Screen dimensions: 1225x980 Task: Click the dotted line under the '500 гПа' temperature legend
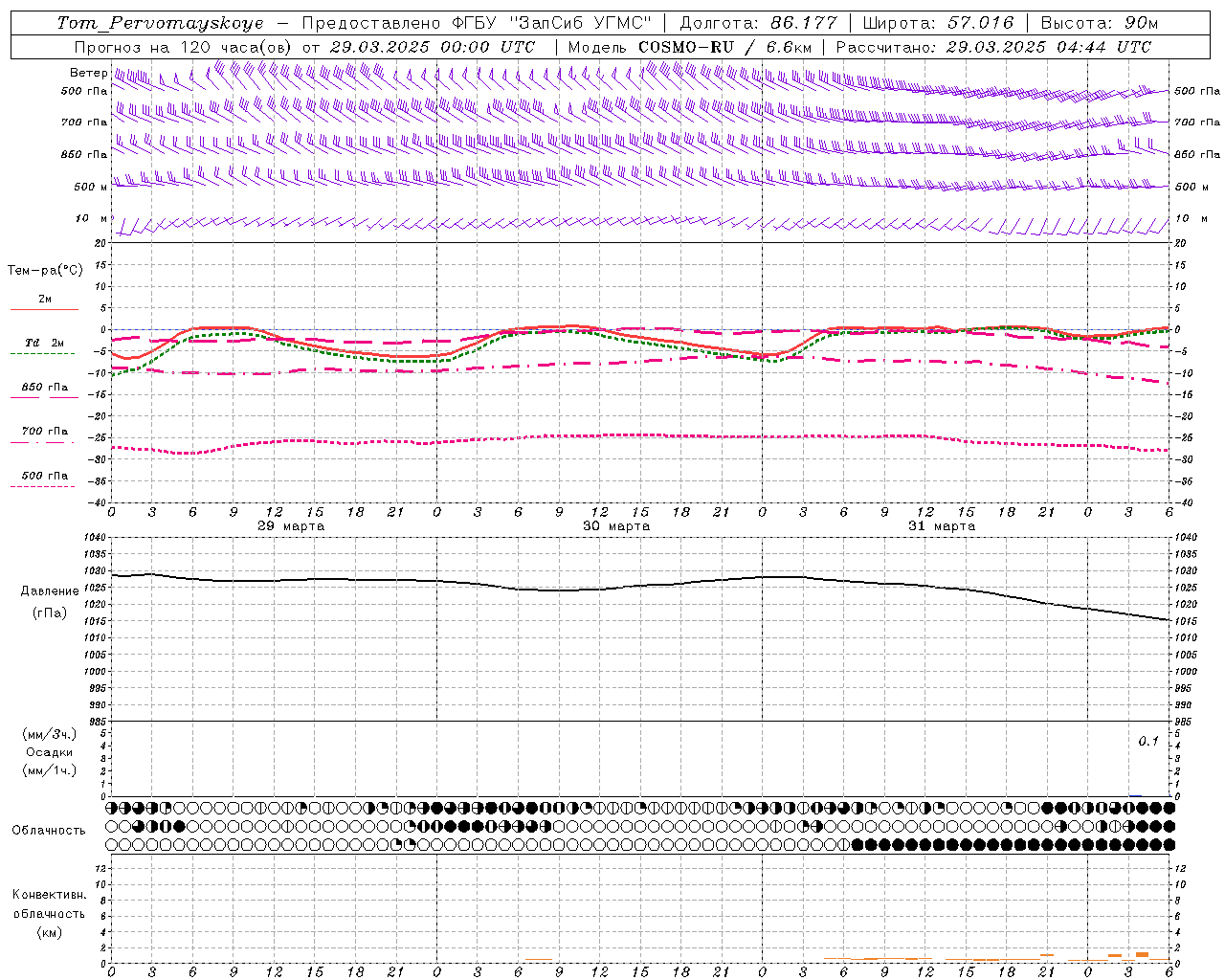(x=43, y=487)
